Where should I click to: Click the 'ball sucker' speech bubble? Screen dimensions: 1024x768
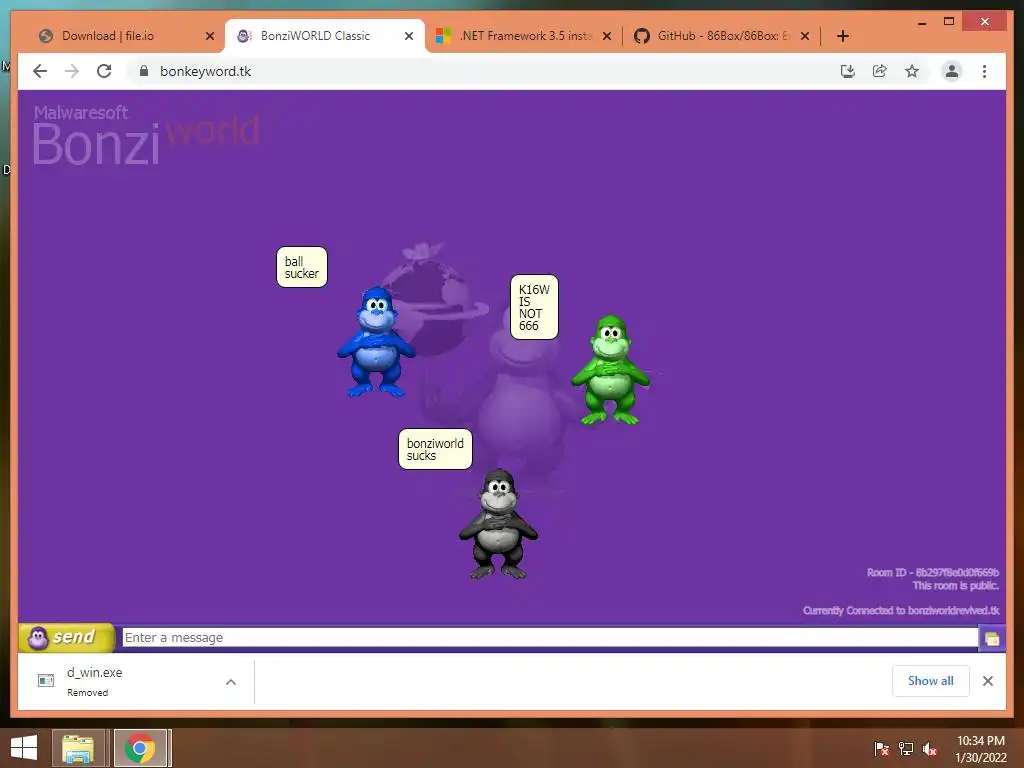(302, 267)
